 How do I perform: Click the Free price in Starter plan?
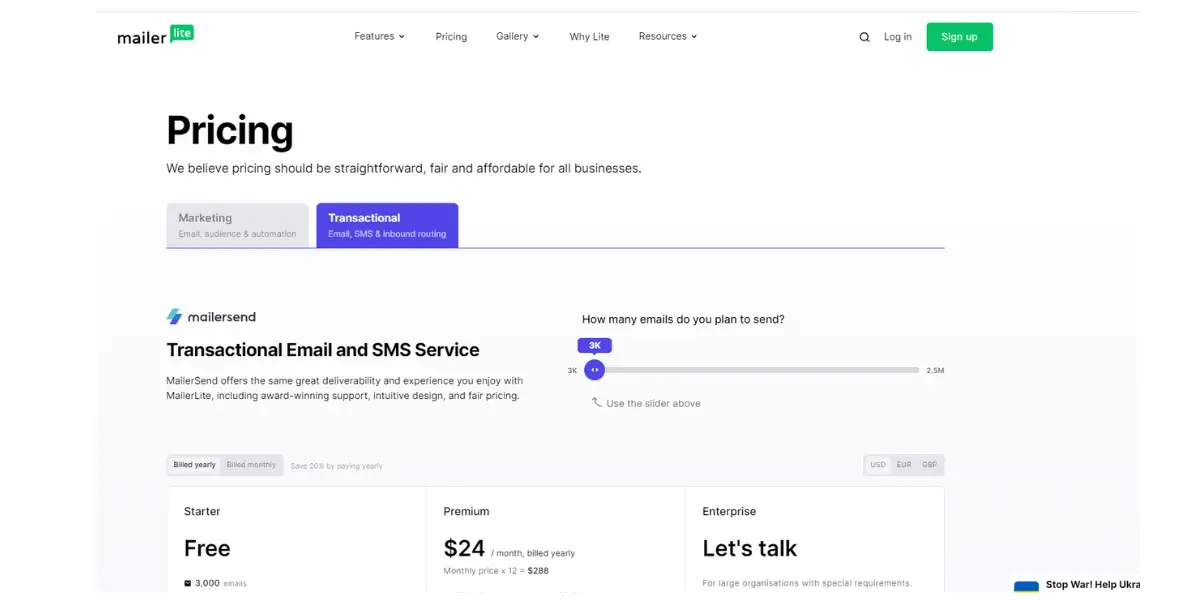207,548
